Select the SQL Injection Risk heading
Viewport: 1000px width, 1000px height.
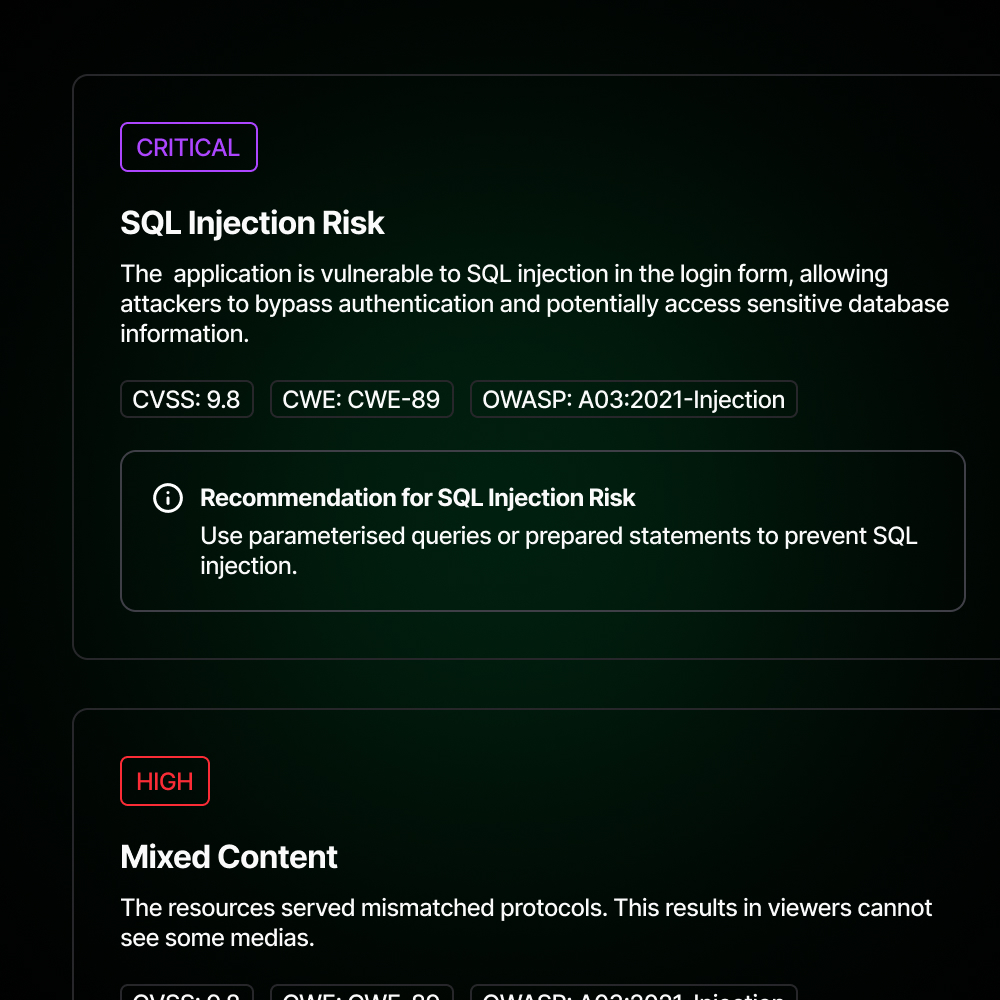(x=252, y=223)
